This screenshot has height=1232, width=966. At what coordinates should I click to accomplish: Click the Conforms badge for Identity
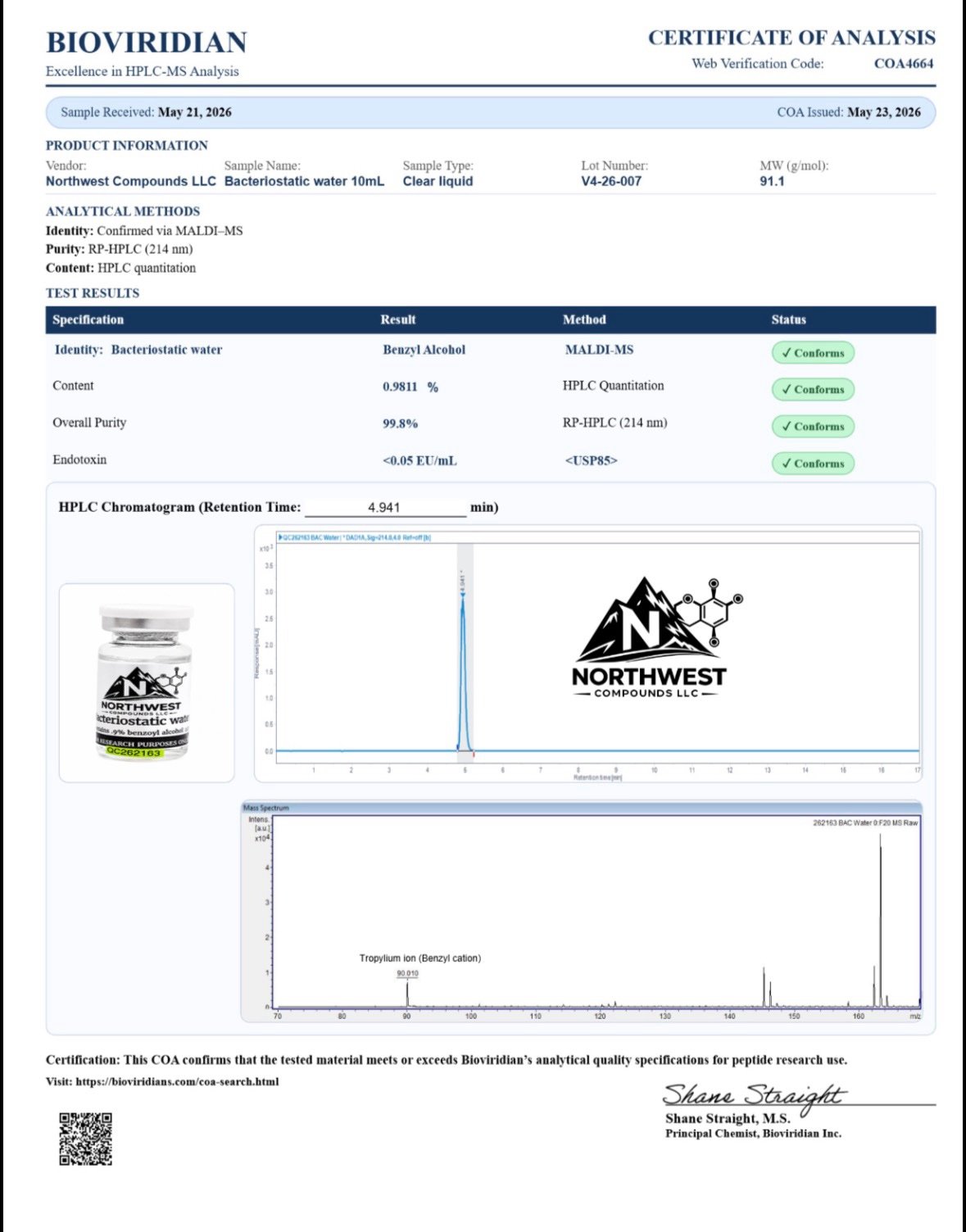pos(813,353)
